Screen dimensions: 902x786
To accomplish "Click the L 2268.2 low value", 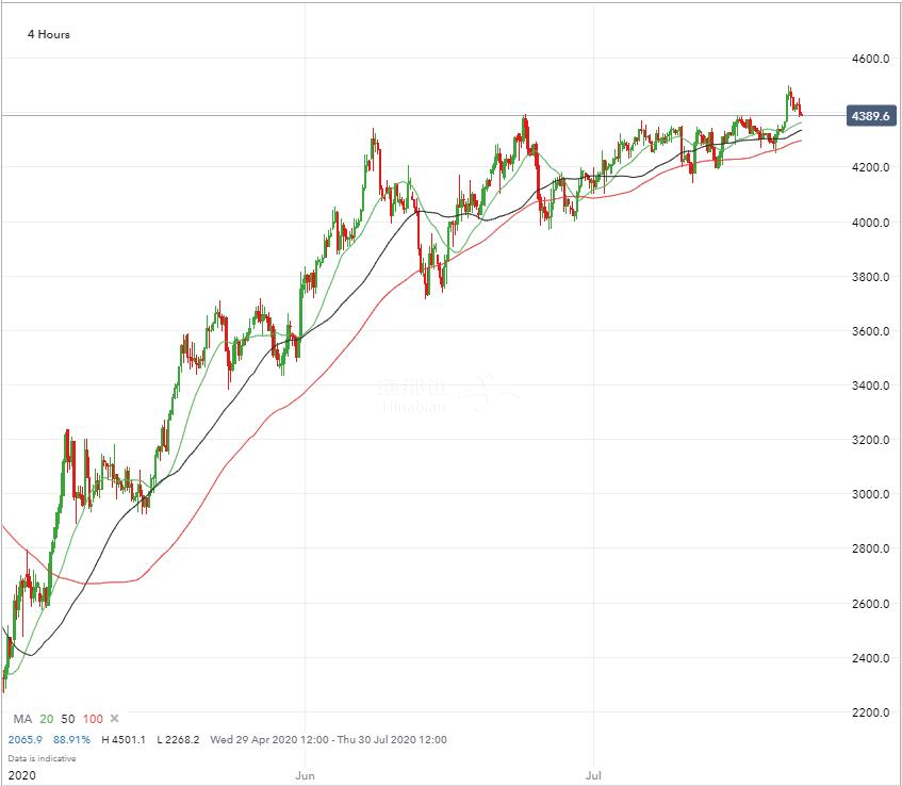I will point(181,740).
